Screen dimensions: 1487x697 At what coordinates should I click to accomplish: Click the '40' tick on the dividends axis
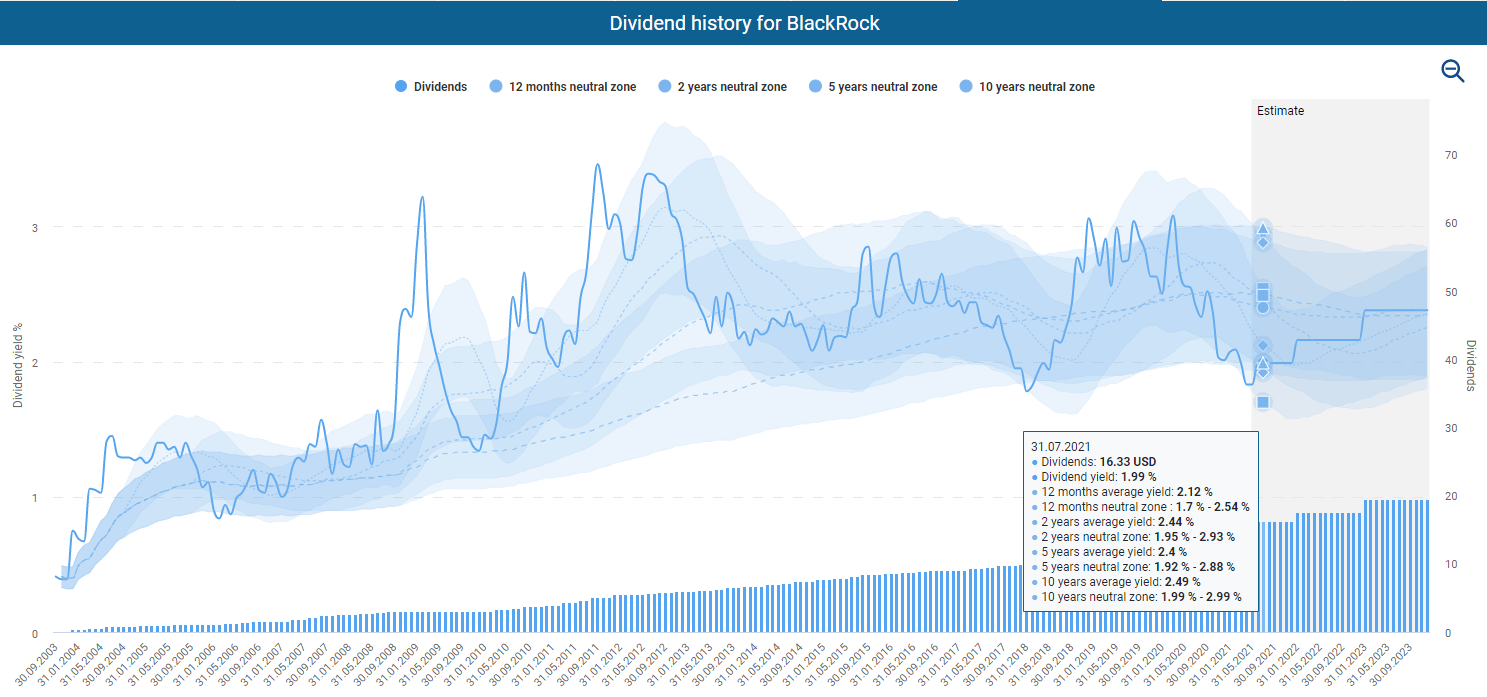coord(1450,360)
